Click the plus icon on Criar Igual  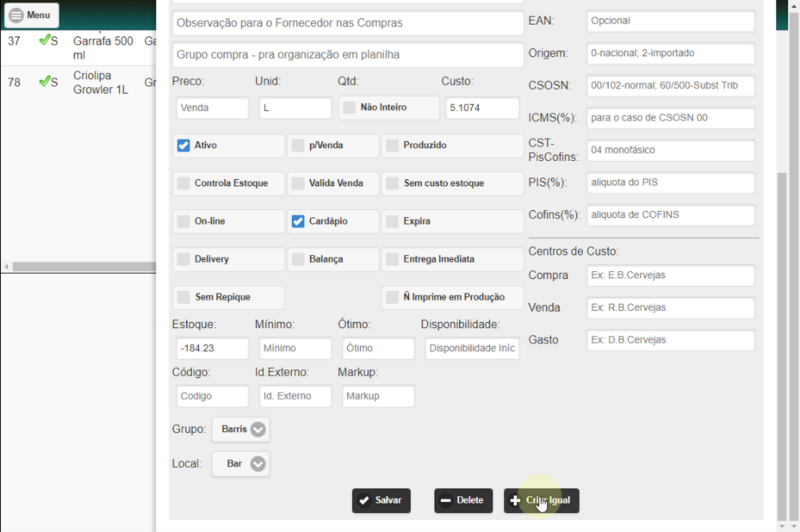[x=515, y=500]
